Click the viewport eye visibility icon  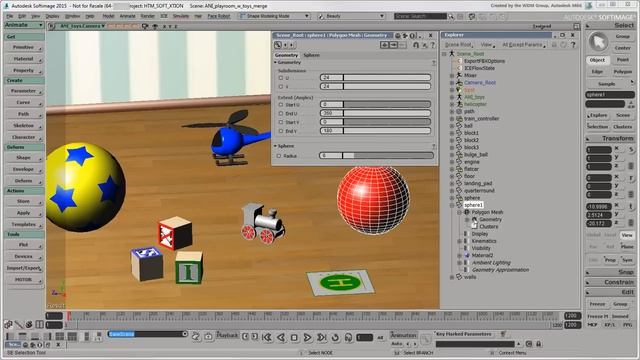tap(155, 26)
